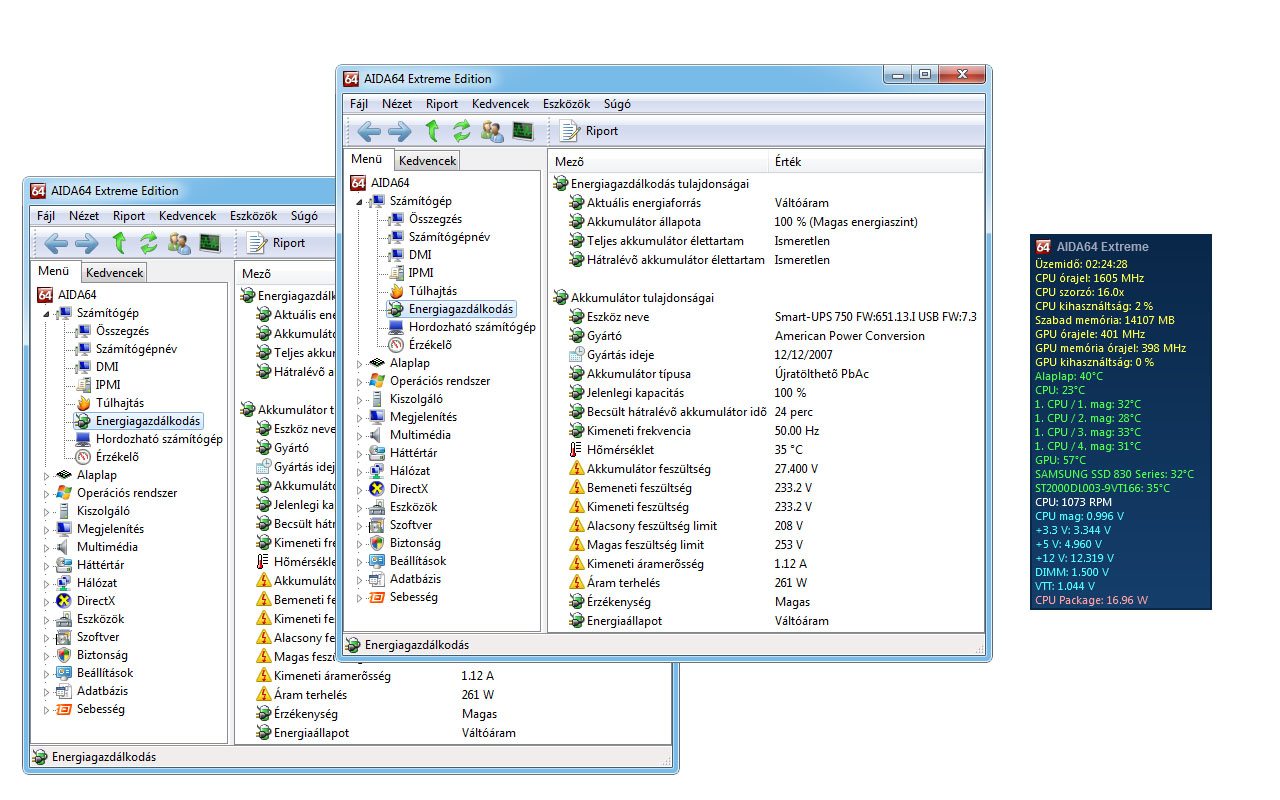
Task: Click the Riport button in the front window
Action: [x=590, y=131]
